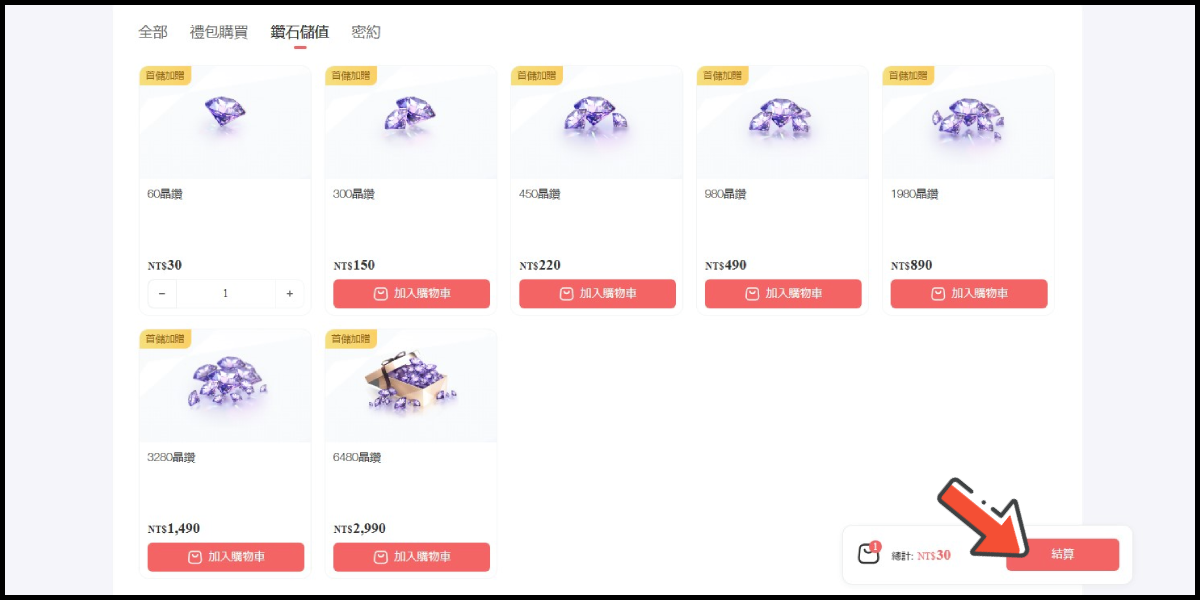The image size is (1200, 600).
Task: Add the 980晶鑽 pack to the cart
Action: click(x=783, y=294)
